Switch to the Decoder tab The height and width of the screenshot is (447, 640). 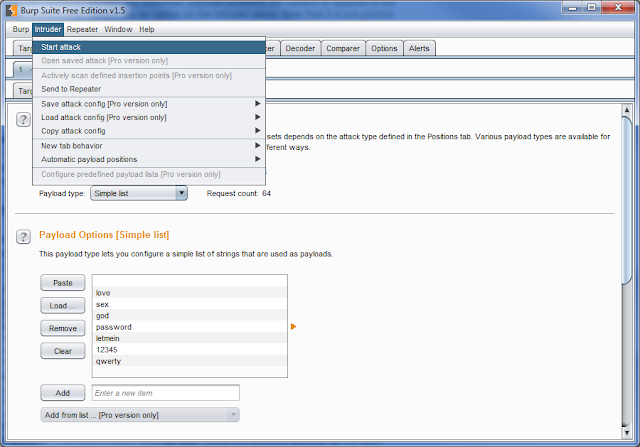[300, 48]
